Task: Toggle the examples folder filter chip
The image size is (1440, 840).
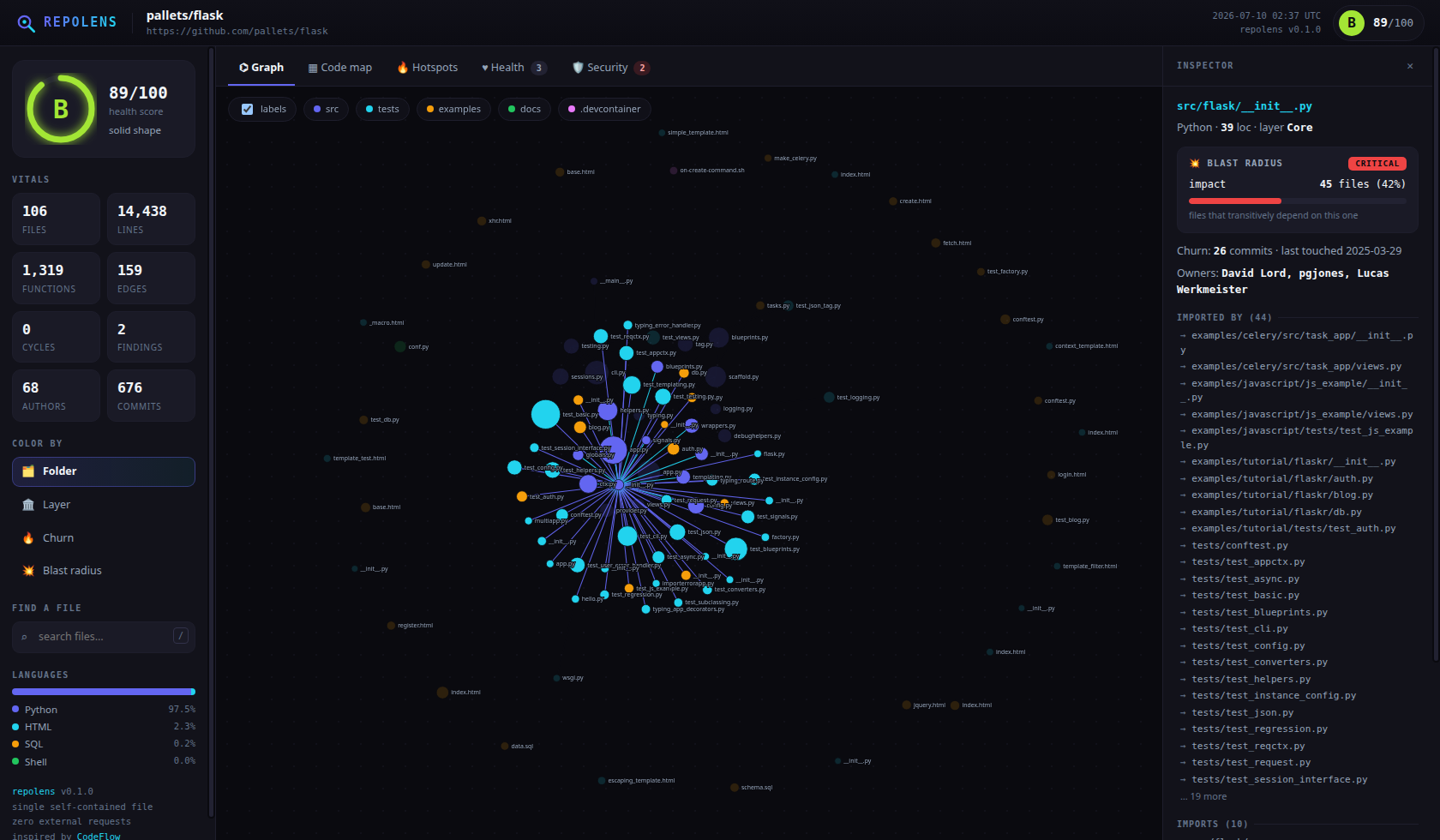Action: click(x=453, y=109)
